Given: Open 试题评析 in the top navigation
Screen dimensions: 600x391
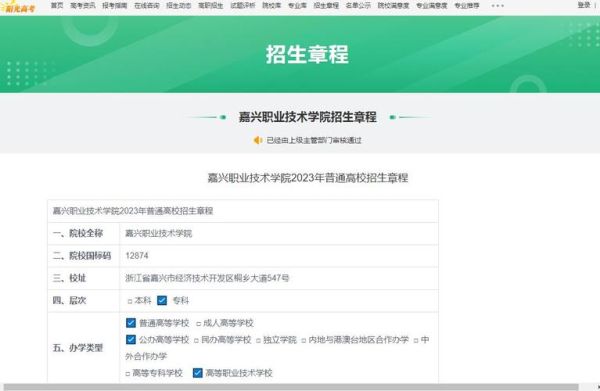Looking at the screenshot, I should click(243, 5).
